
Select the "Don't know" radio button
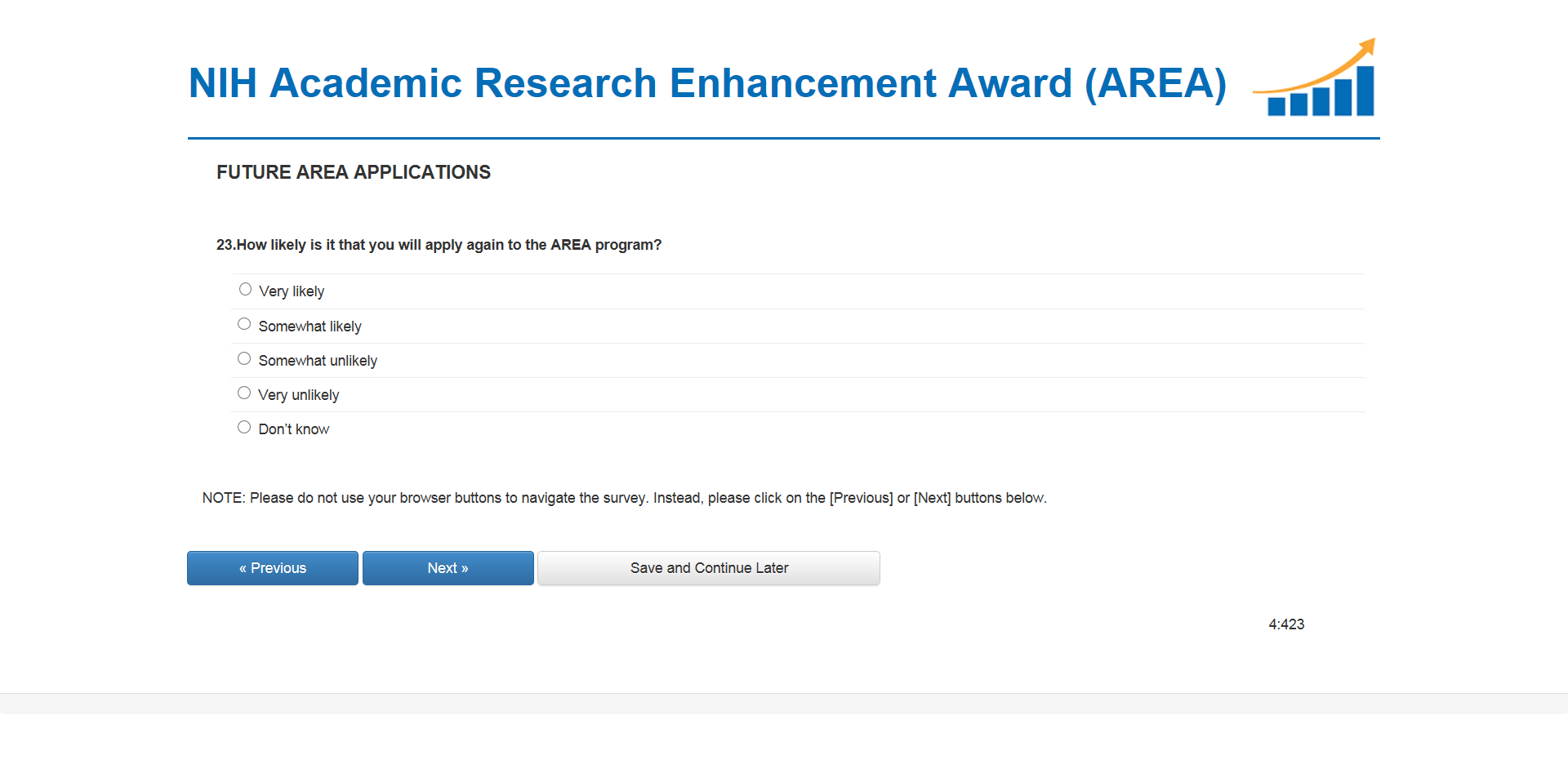[244, 427]
